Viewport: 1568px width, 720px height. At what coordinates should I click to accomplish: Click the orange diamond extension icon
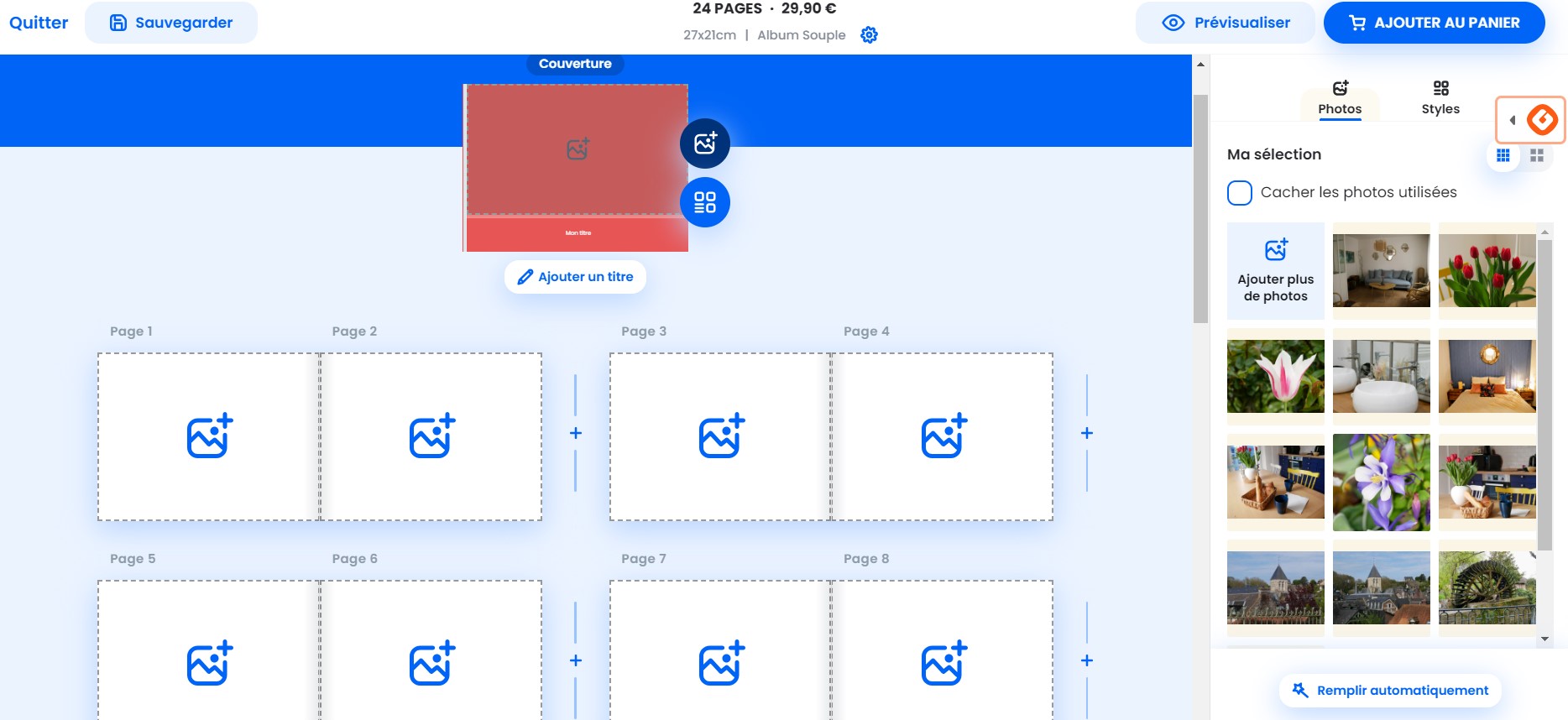pyautogui.click(x=1542, y=120)
